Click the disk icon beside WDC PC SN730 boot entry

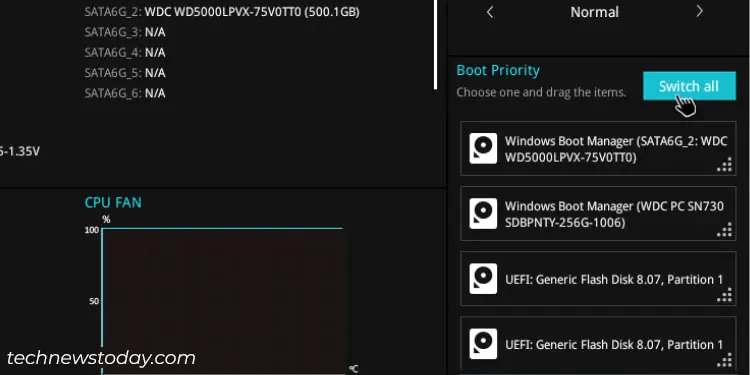[x=483, y=213]
